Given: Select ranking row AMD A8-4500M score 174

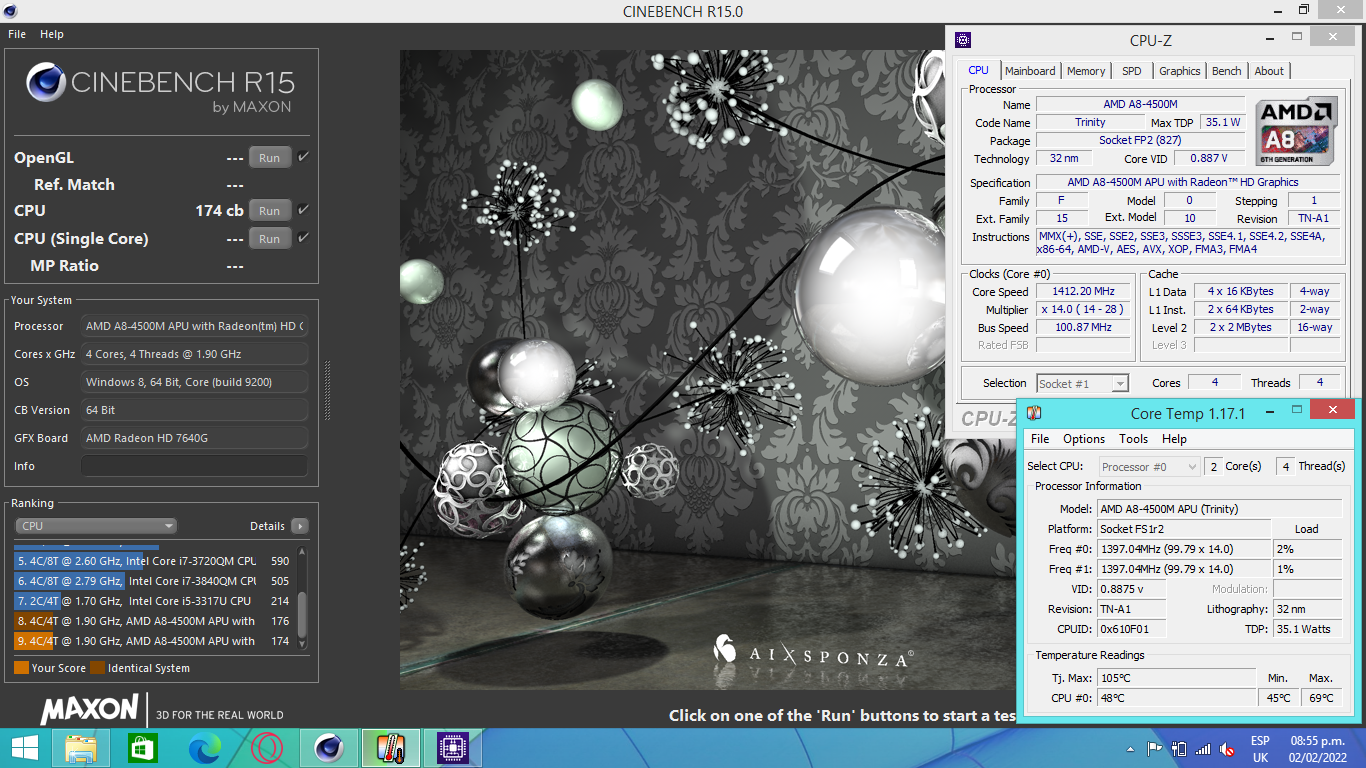Looking at the screenshot, I should [153, 641].
